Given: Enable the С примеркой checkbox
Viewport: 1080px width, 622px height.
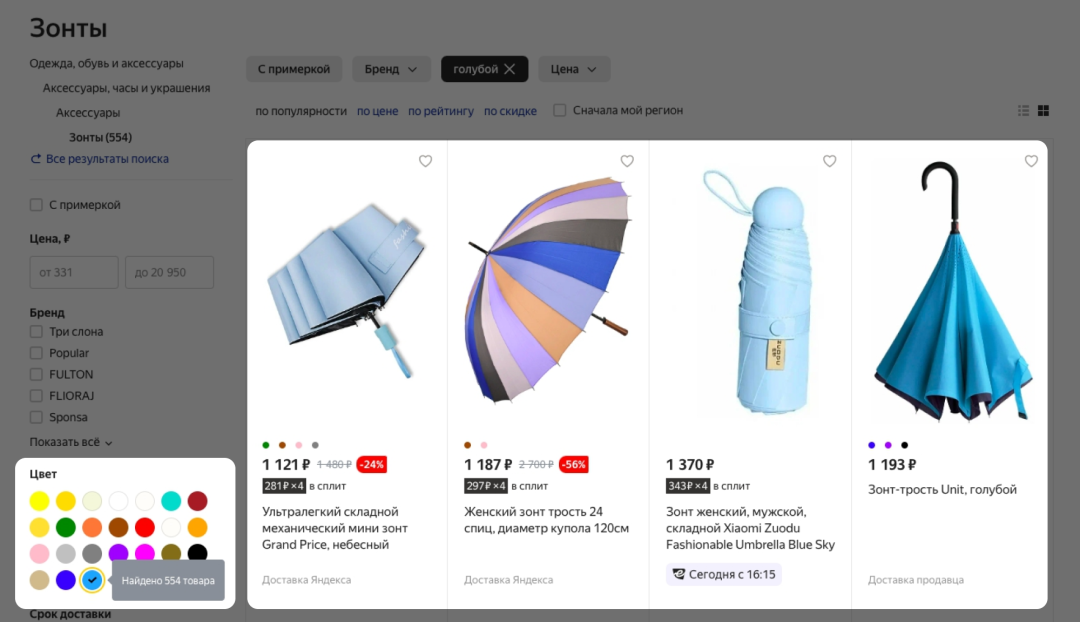Looking at the screenshot, I should [36, 204].
